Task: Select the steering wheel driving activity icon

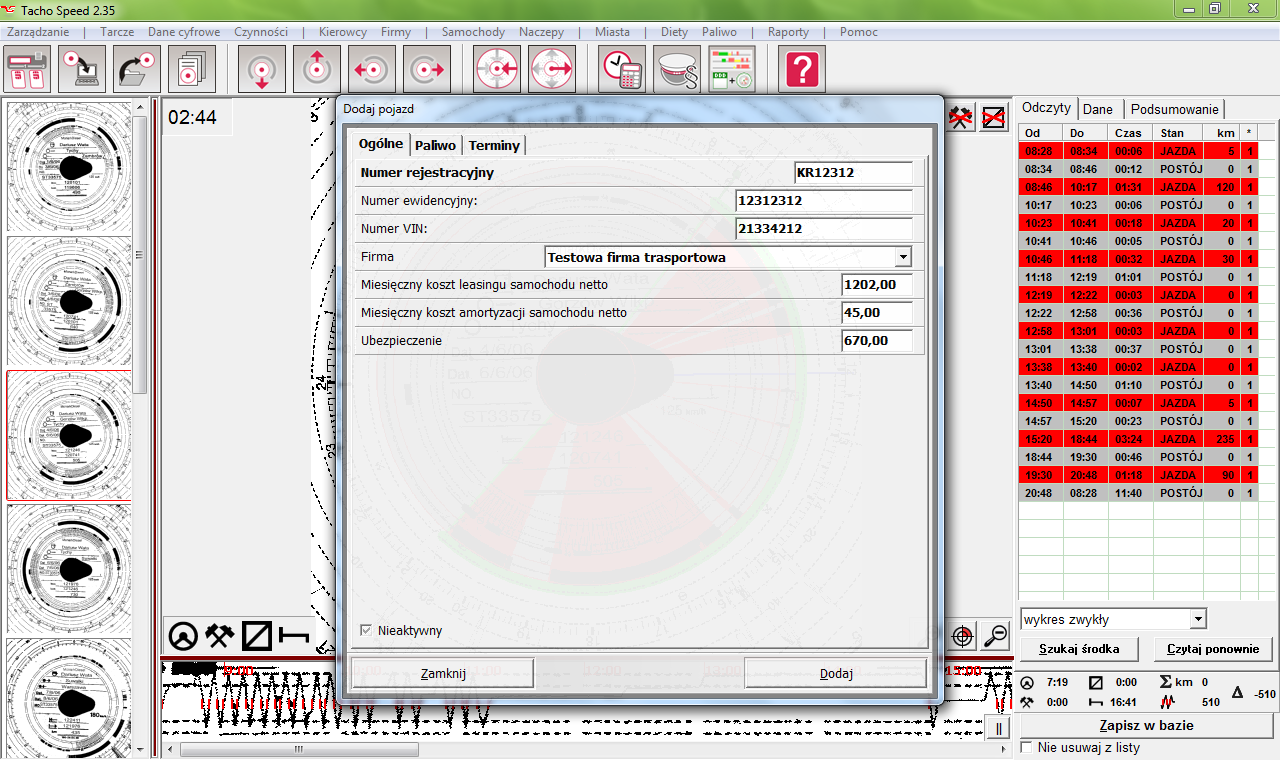Action: [183, 636]
